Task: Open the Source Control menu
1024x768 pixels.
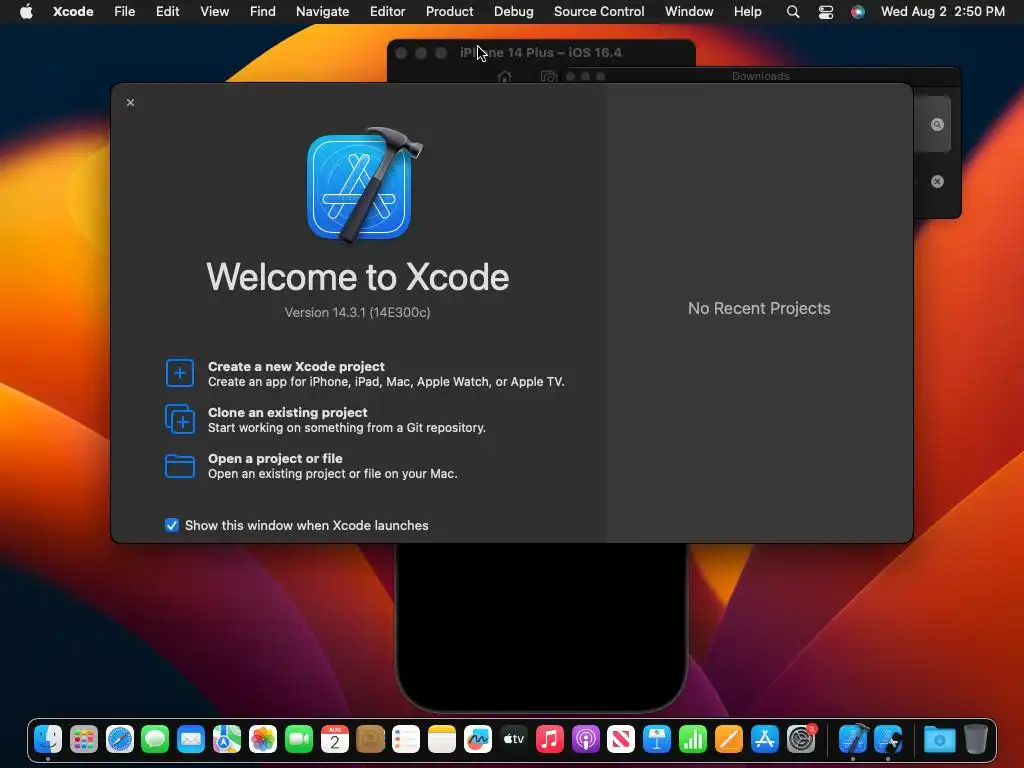Action: [x=599, y=12]
